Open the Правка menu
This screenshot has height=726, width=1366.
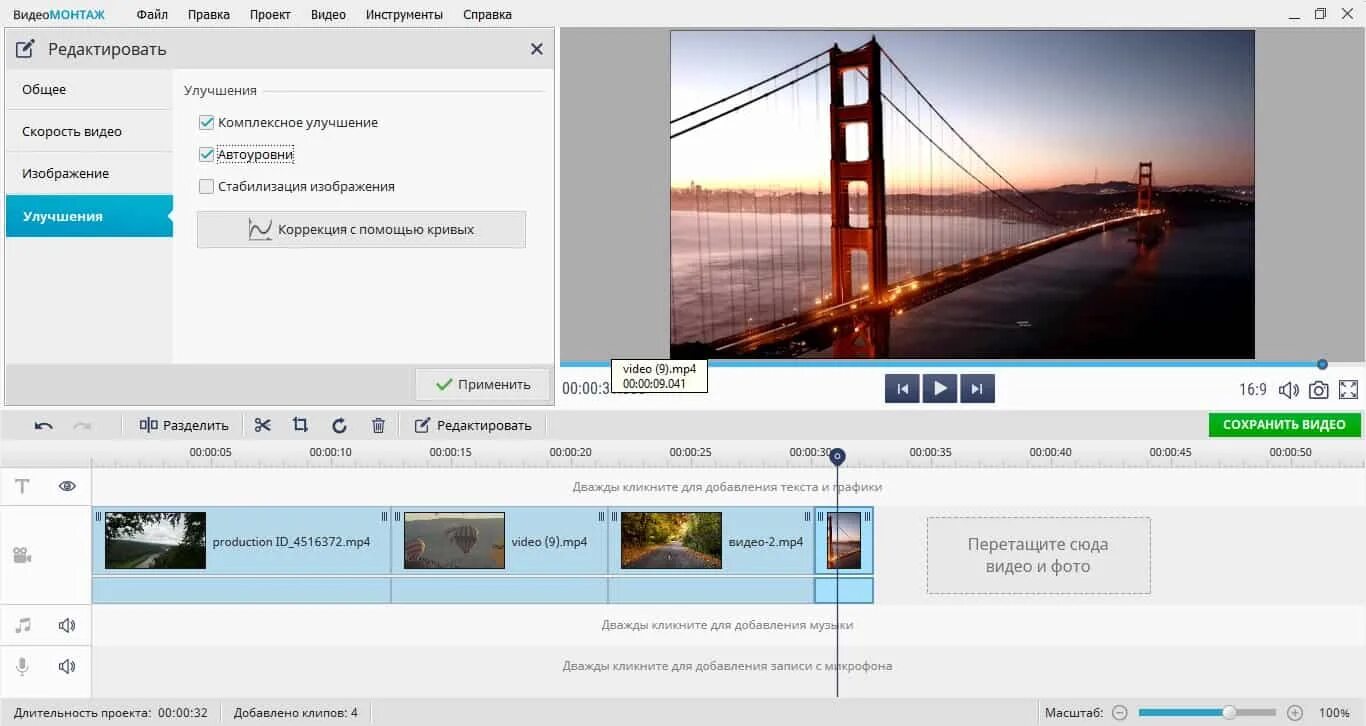pyautogui.click(x=208, y=14)
